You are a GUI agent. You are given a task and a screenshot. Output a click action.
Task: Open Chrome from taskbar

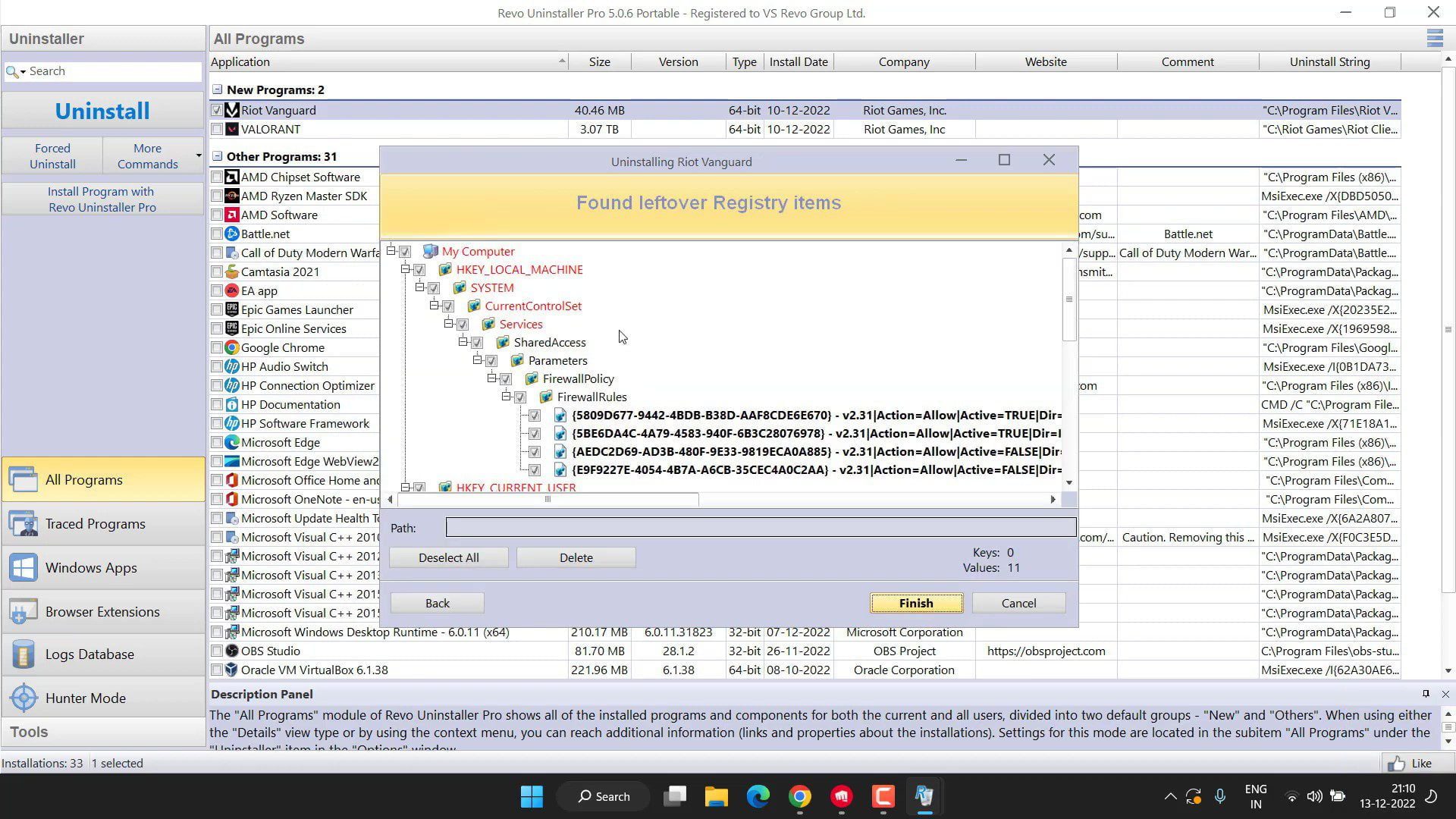799,796
